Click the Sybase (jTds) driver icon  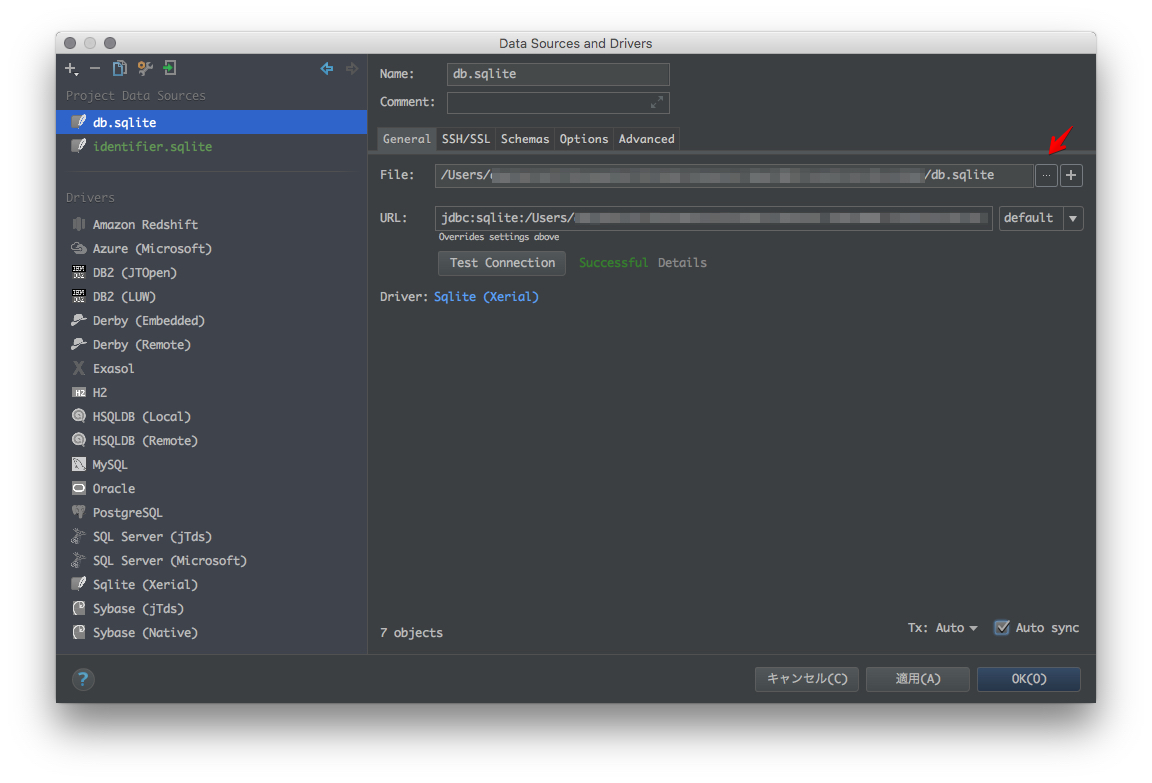[79, 608]
